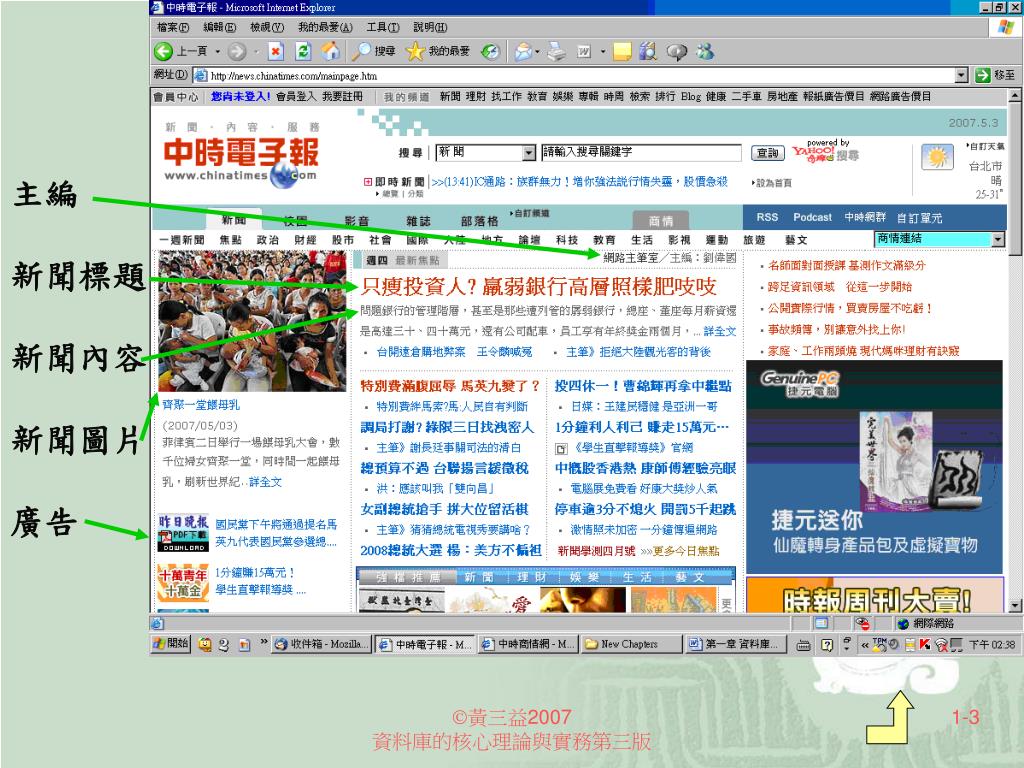Click the page scrollbar down arrow
Screen dimensions: 1024x768
click(1015, 605)
